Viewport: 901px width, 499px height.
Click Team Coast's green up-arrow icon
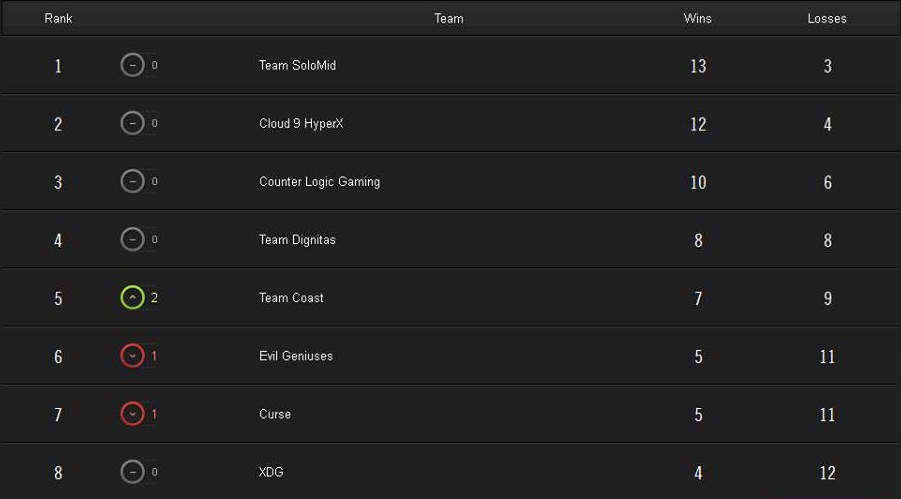coord(132,298)
